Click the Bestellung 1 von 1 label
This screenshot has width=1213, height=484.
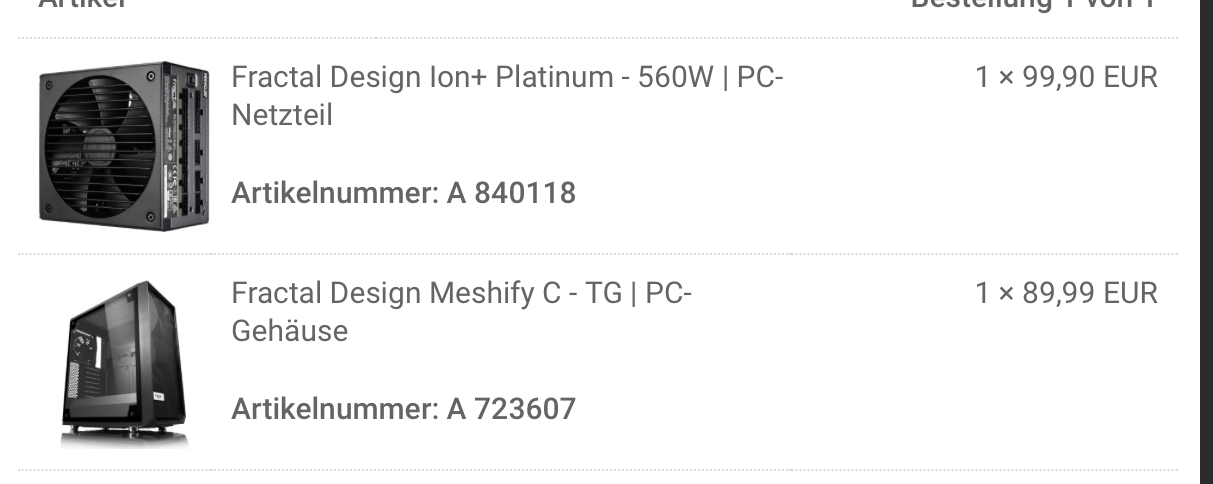[1033, 4]
